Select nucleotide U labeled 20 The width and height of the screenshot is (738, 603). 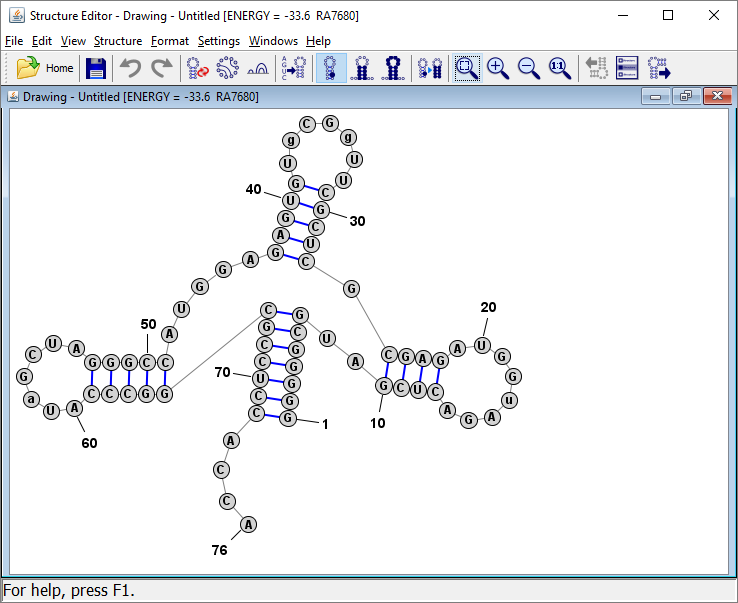[481, 345]
